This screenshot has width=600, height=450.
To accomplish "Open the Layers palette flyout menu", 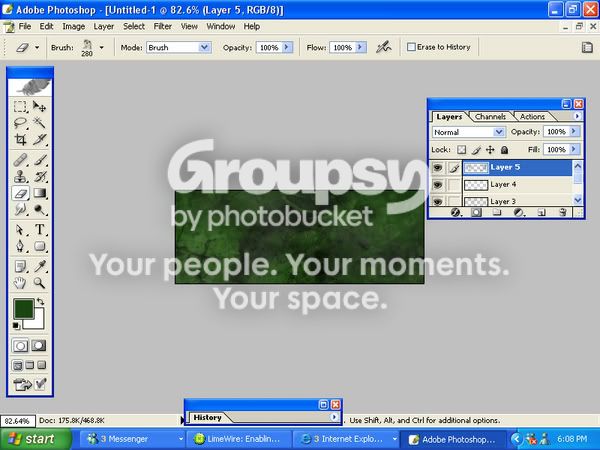I will click(x=577, y=116).
